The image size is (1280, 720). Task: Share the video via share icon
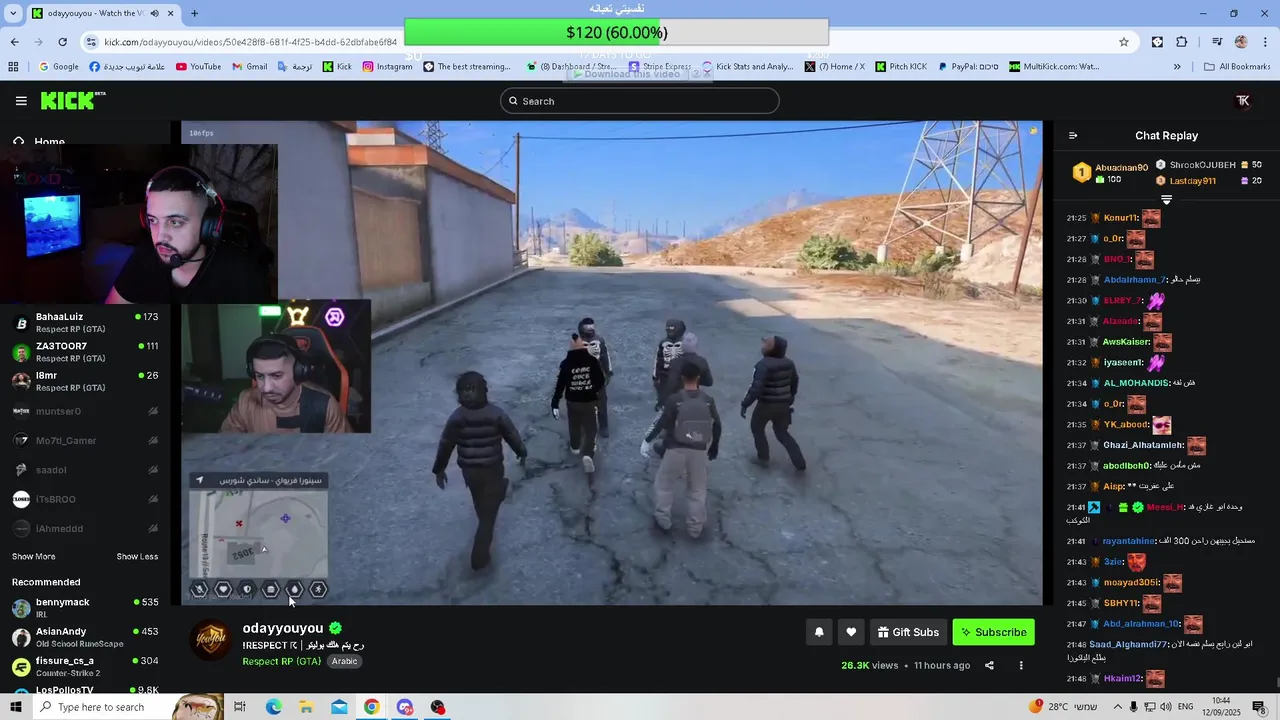pyautogui.click(x=989, y=665)
